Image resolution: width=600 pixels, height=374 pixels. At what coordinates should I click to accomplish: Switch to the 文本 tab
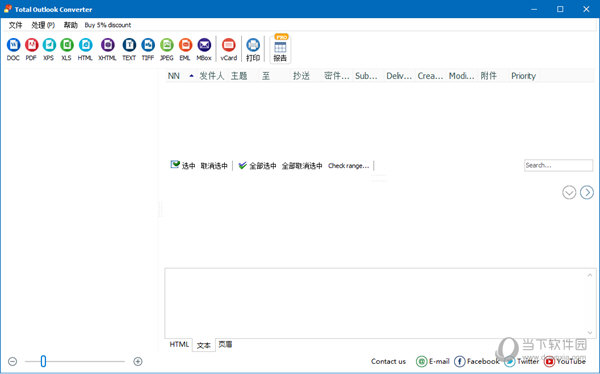pos(204,345)
